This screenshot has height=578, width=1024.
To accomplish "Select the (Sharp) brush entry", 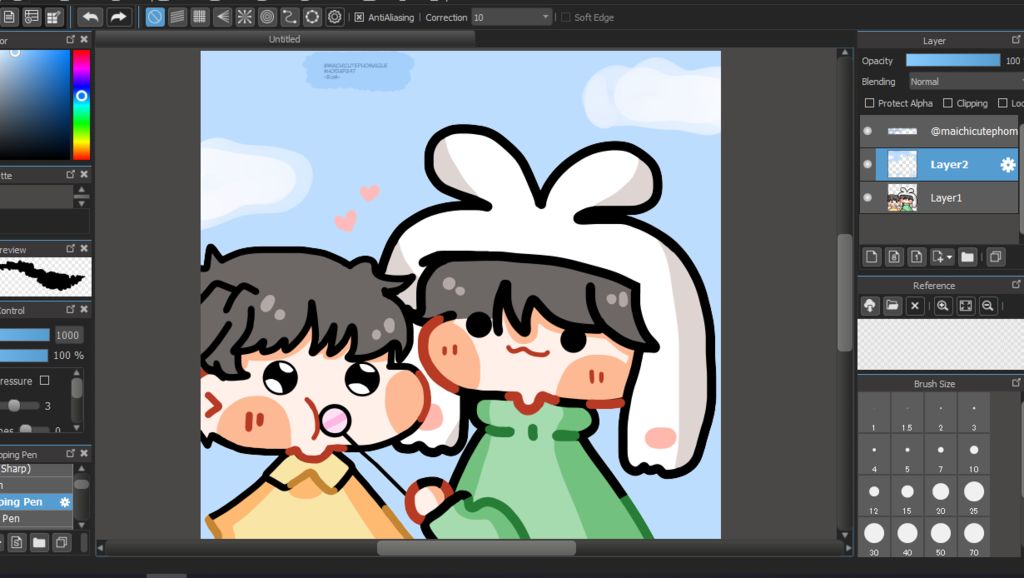I will (x=36, y=469).
